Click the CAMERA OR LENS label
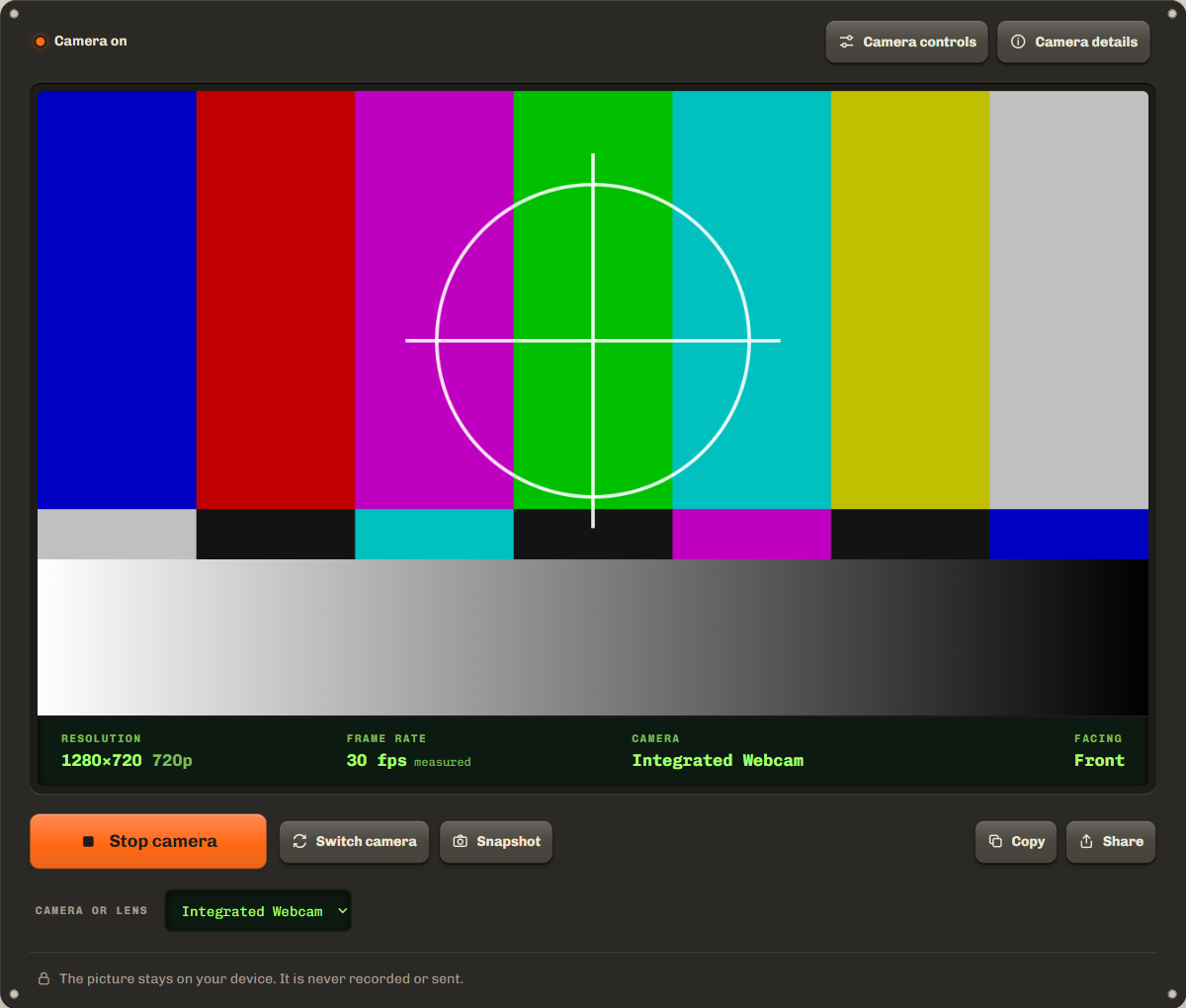Image resolution: width=1186 pixels, height=1008 pixels. click(x=91, y=910)
